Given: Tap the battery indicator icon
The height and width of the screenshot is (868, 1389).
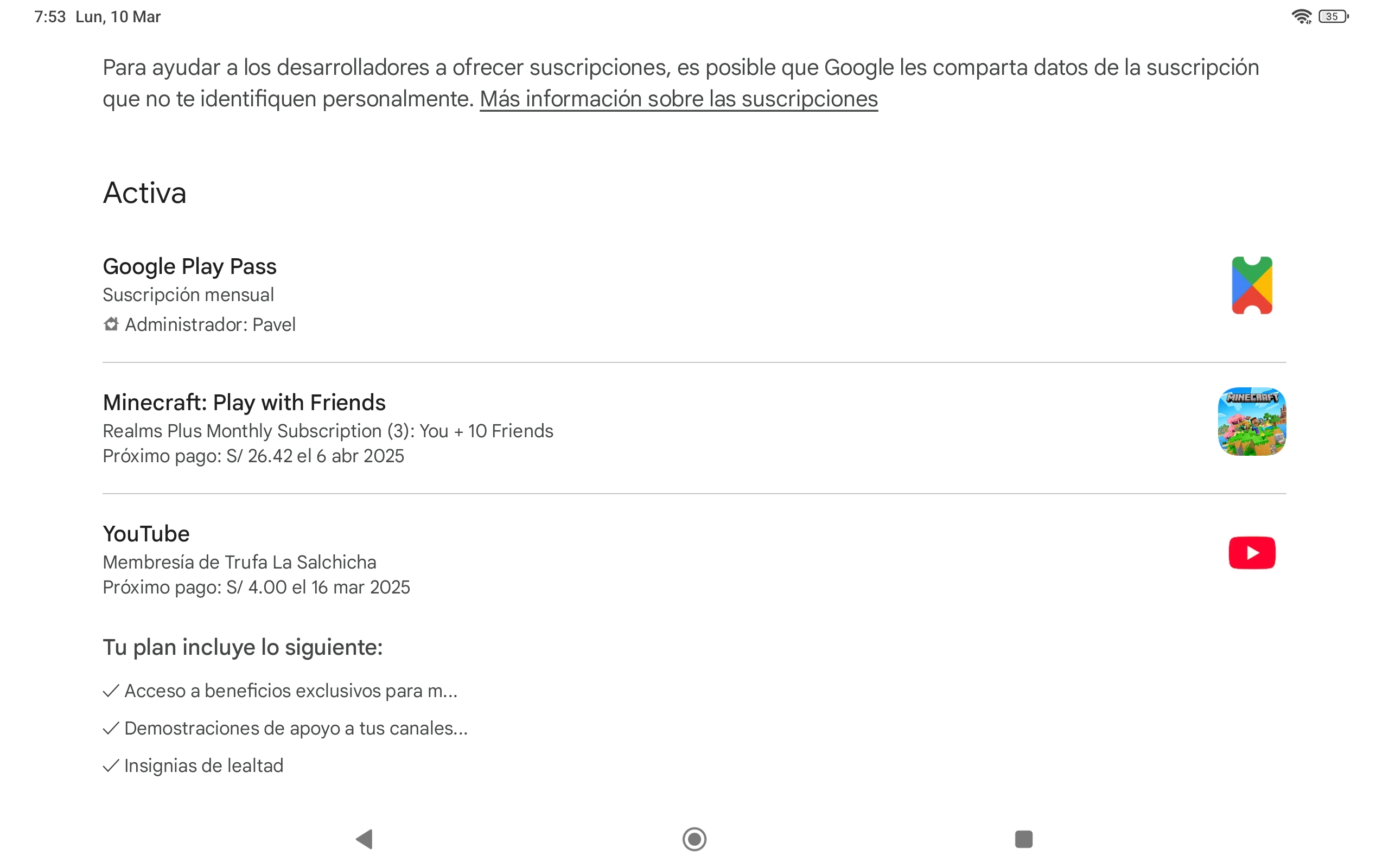Looking at the screenshot, I should click(x=1333, y=17).
